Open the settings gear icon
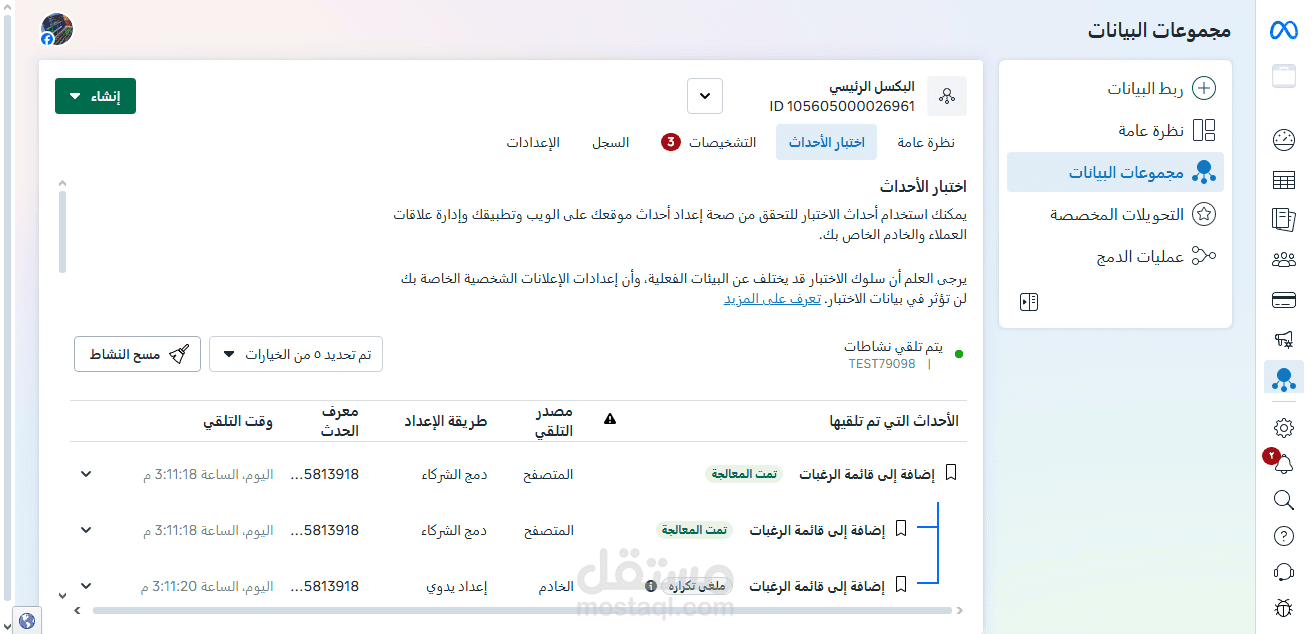Viewport: 1312px width, 634px height. (x=1284, y=428)
